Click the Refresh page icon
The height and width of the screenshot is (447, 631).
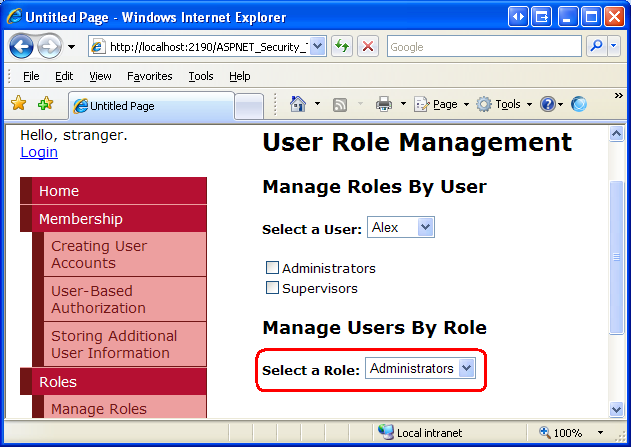(x=342, y=47)
